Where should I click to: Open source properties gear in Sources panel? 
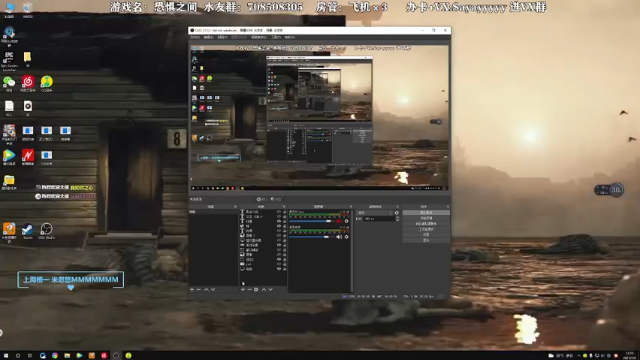coord(256,289)
